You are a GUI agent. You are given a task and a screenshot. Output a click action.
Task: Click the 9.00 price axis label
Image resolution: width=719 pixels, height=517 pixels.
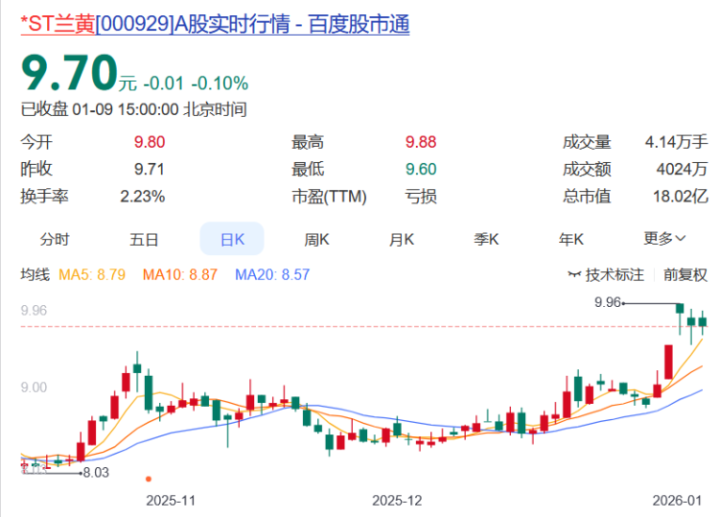tap(33, 388)
